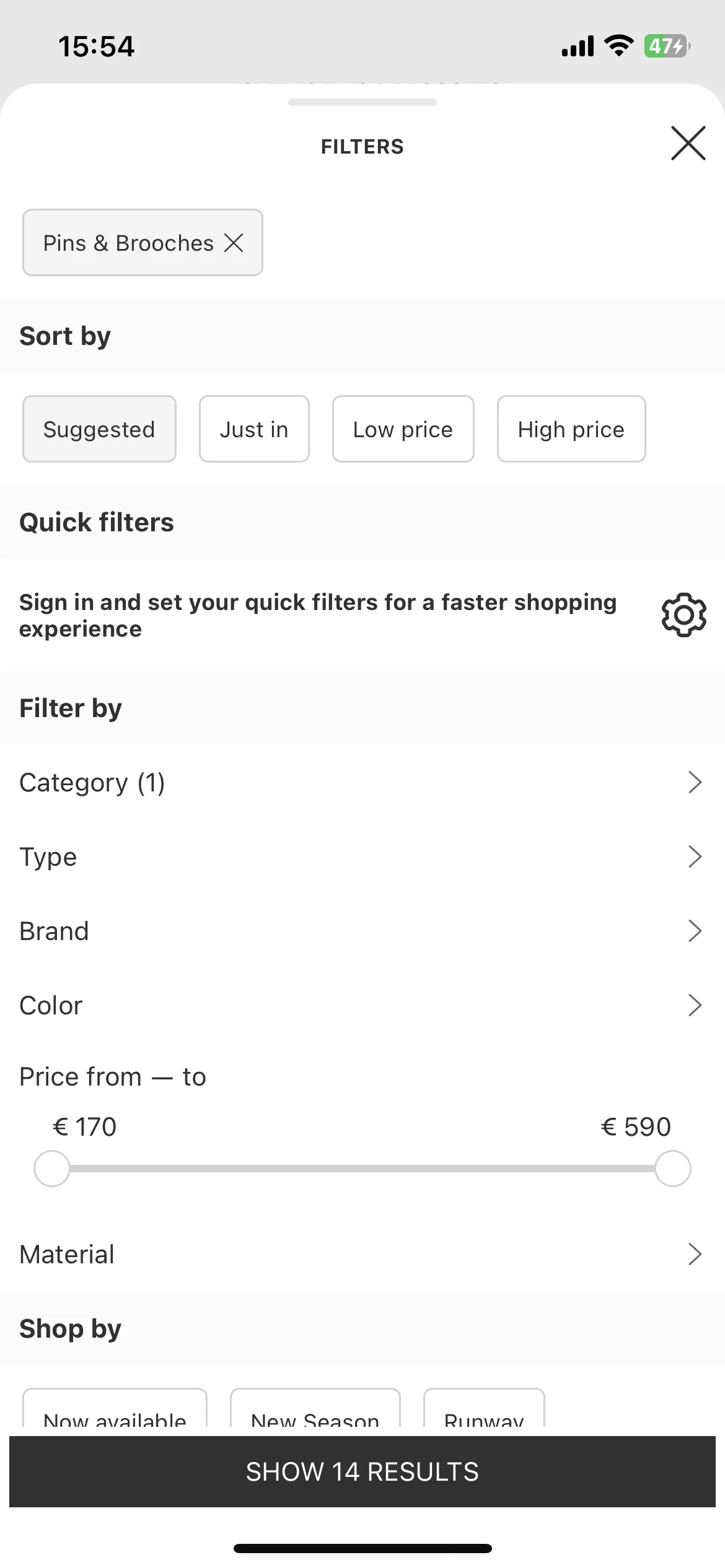Tap the battery indicator in status bar

[667, 46]
